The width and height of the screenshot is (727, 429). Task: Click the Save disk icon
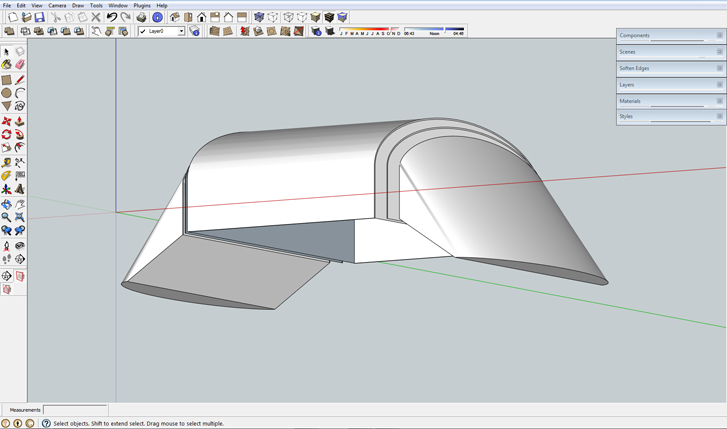click(x=39, y=17)
